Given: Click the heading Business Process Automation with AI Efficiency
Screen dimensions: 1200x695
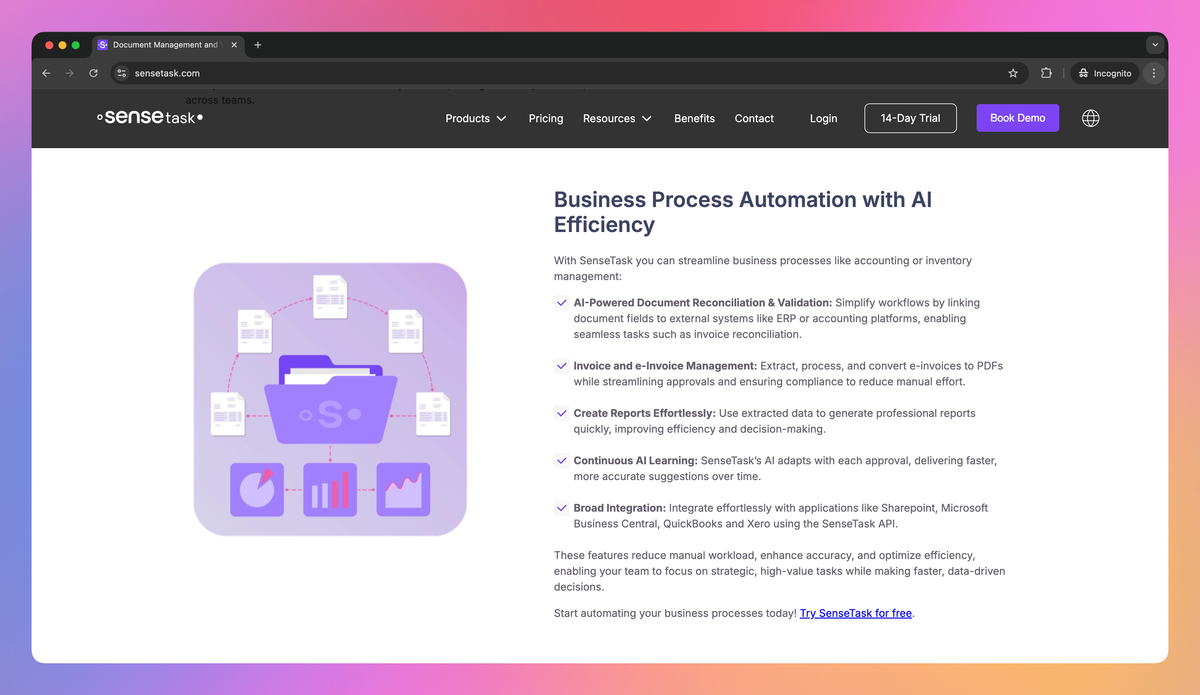Looking at the screenshot, I should (x=743, y=212).
